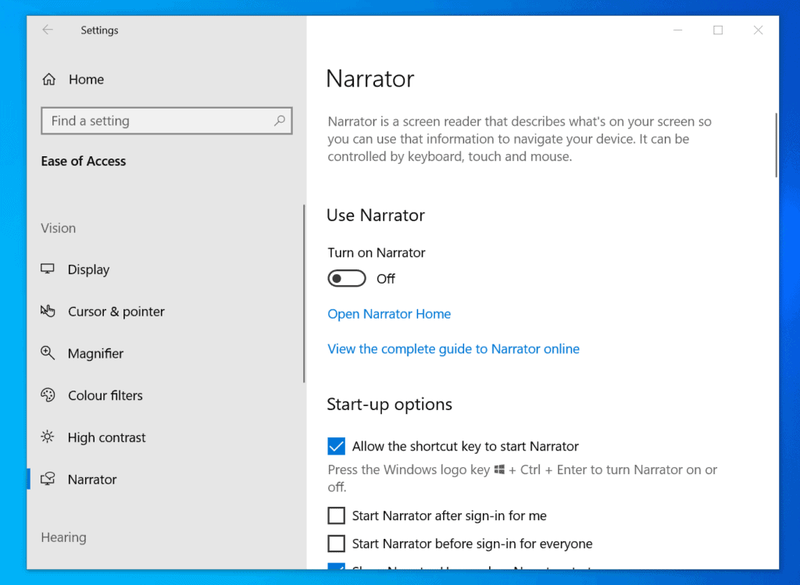Screen dimensions: 800x585
Task: Minimize the Settings window
Action: (x=678, y=30)
